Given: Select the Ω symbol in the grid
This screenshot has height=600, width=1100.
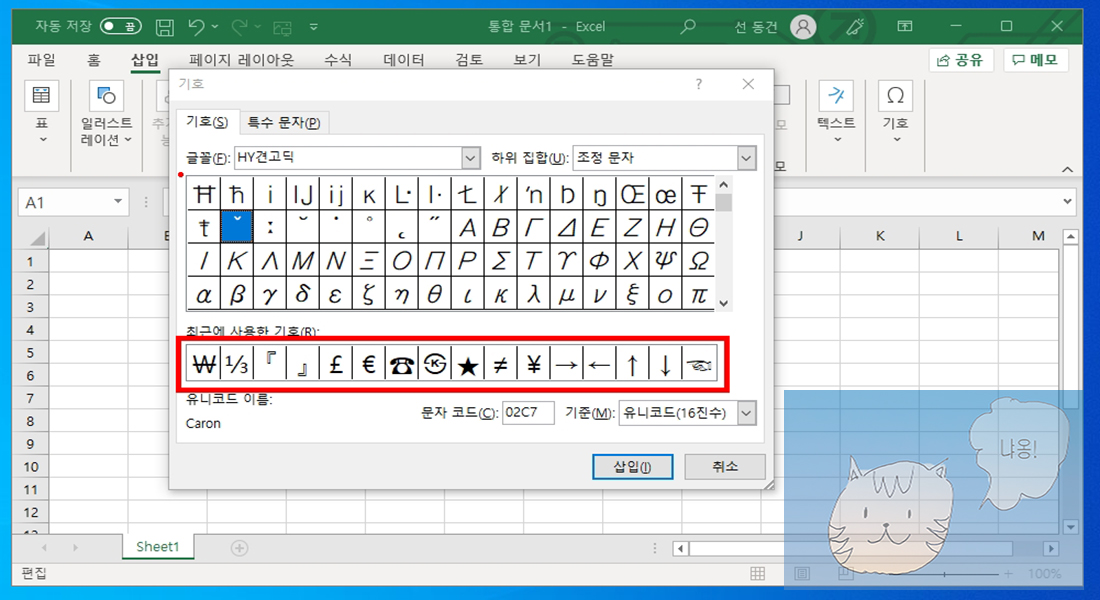Looking at the screenshot, I should [699, 261].
